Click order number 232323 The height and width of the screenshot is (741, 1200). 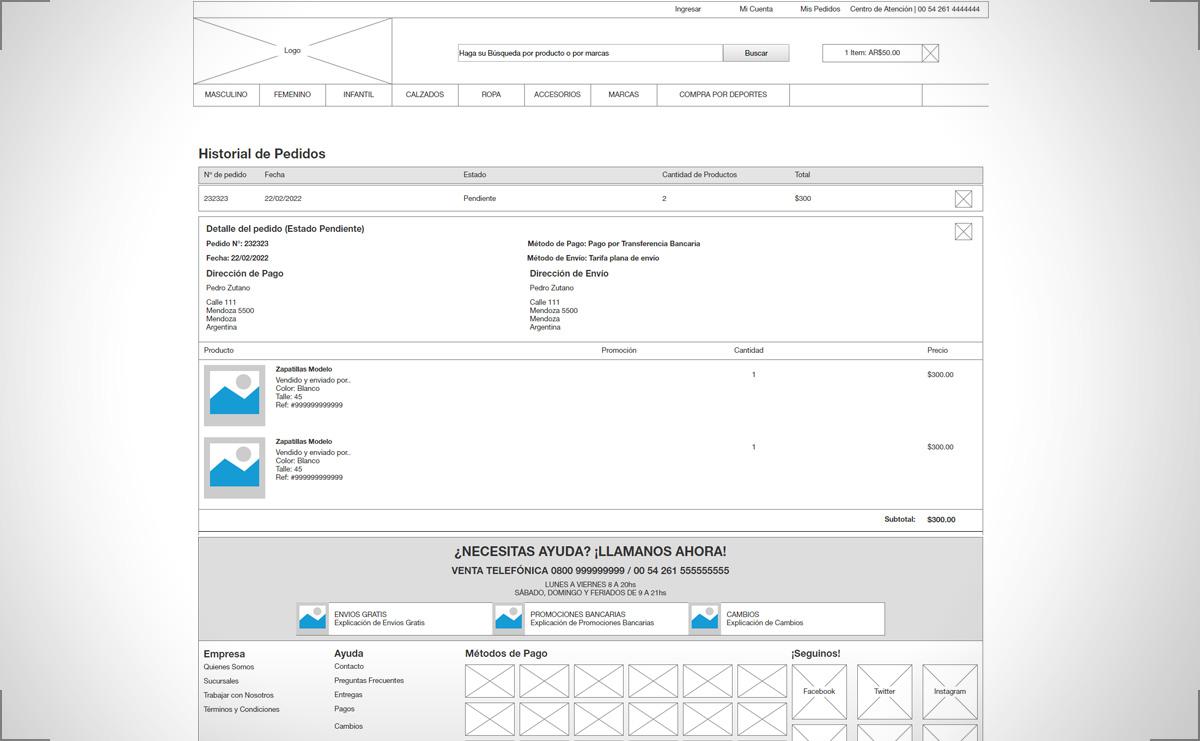pos(216,199)
